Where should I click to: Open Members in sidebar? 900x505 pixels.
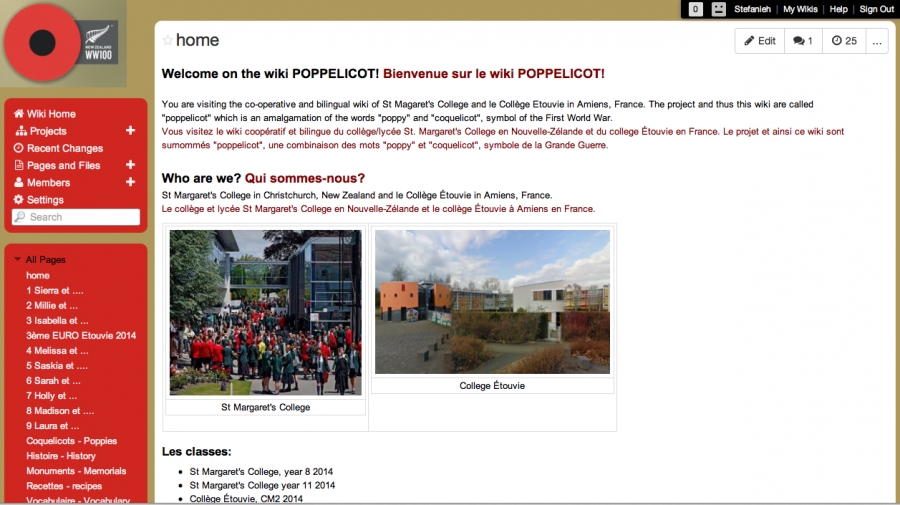(48, 182)
